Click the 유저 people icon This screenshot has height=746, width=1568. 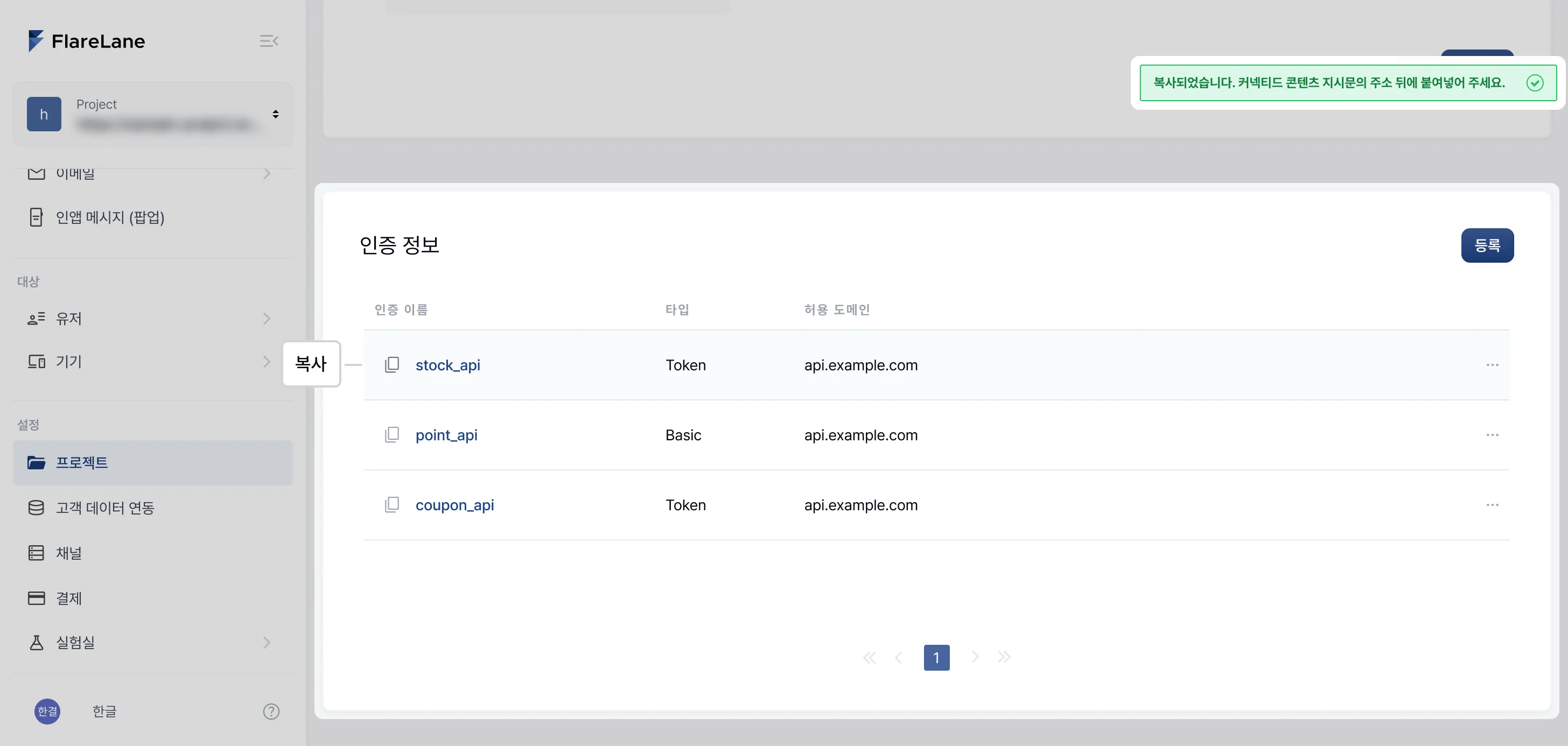(37, 318)
